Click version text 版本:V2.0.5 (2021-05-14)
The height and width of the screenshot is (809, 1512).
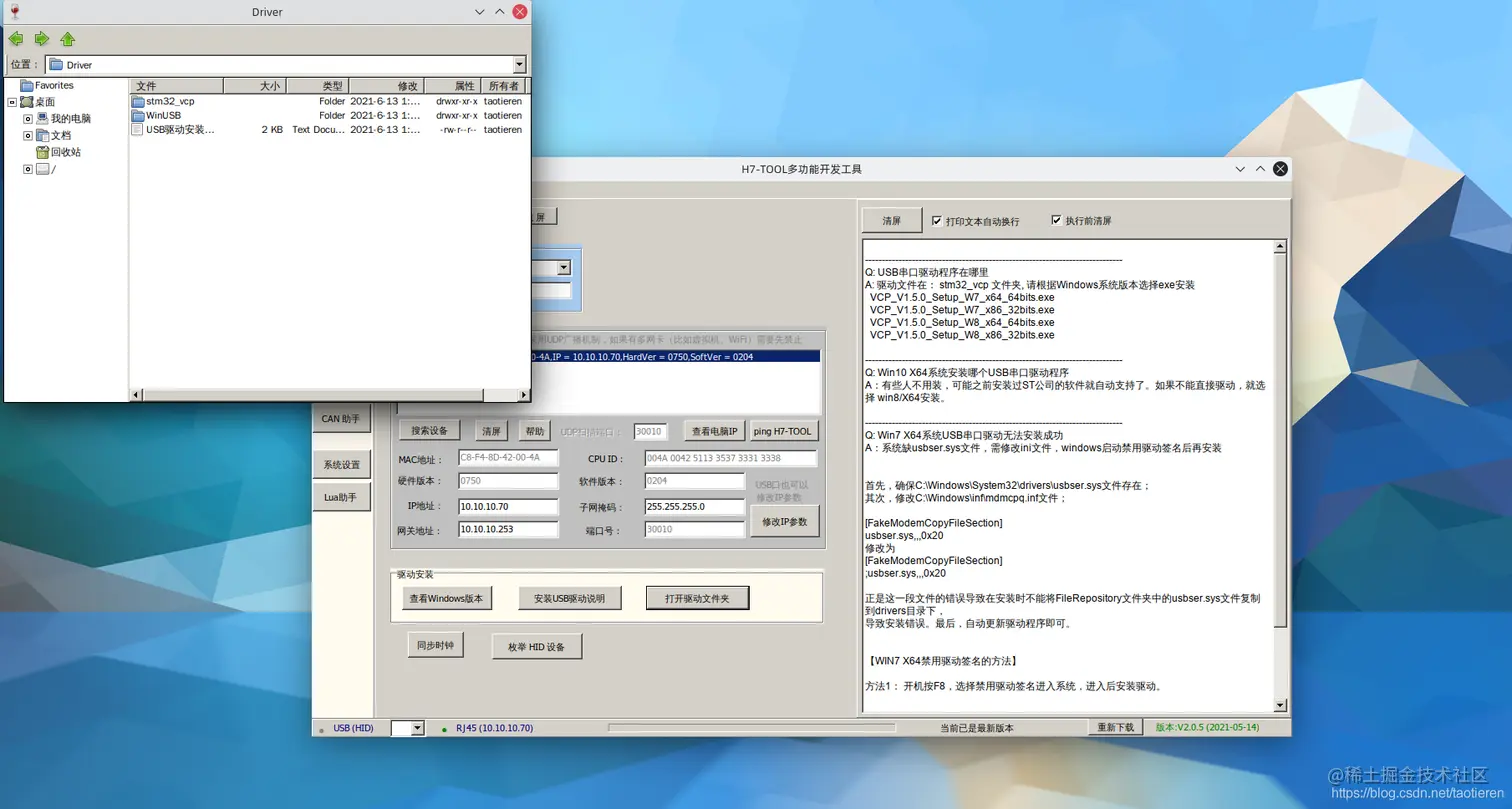(1207, 728)
